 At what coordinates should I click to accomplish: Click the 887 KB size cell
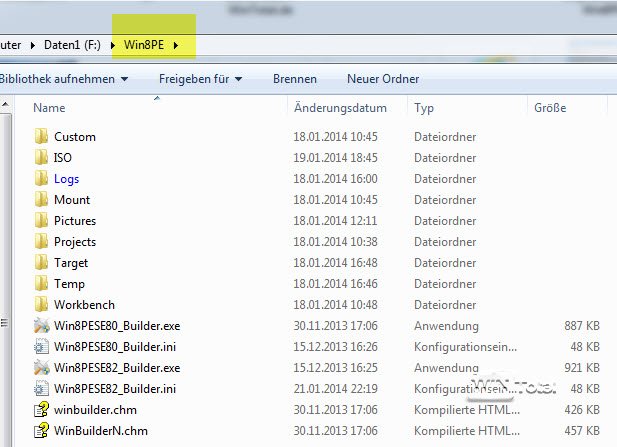point(582,326)
